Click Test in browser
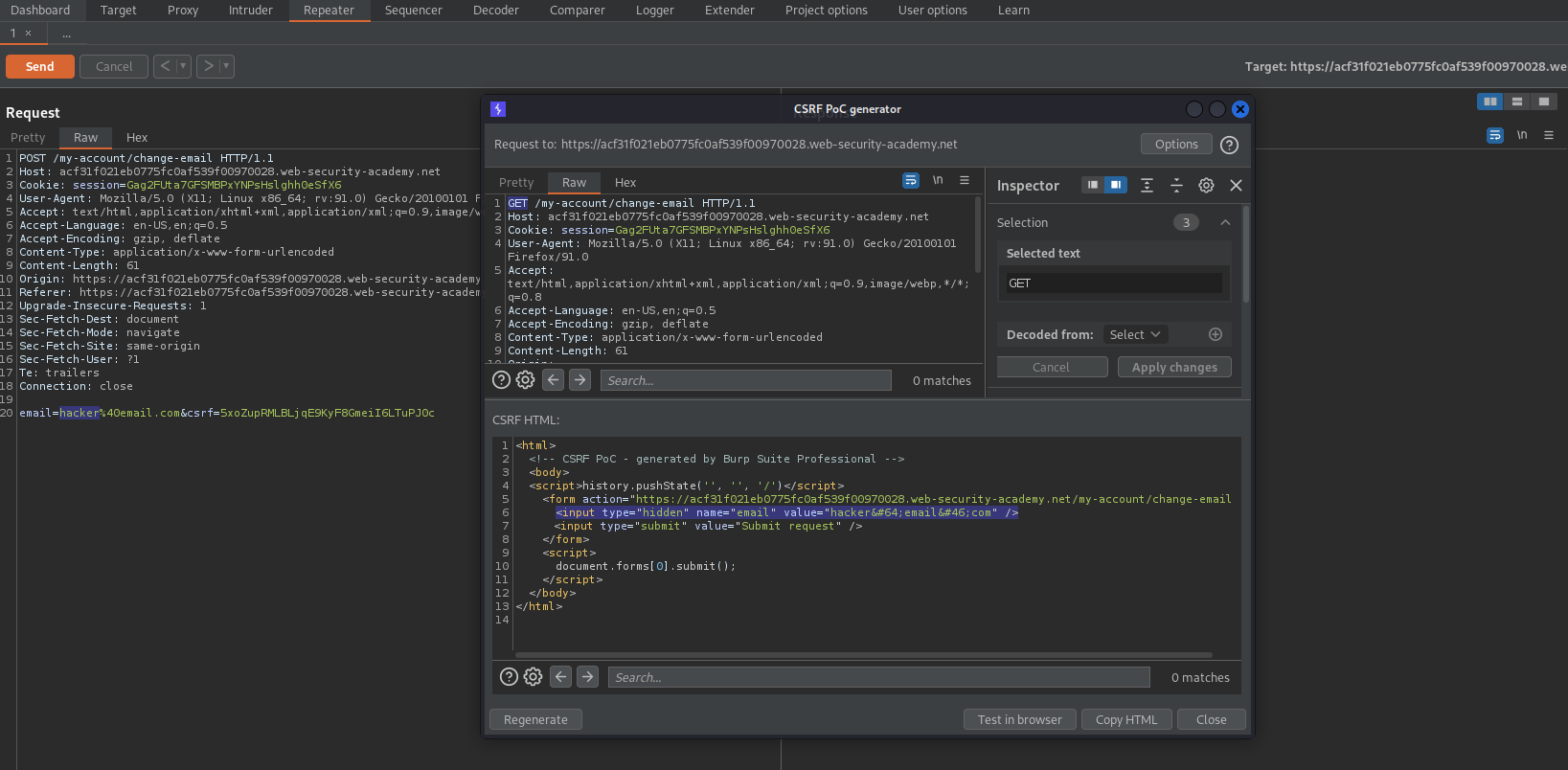1568x770 pixels. 1020,719
